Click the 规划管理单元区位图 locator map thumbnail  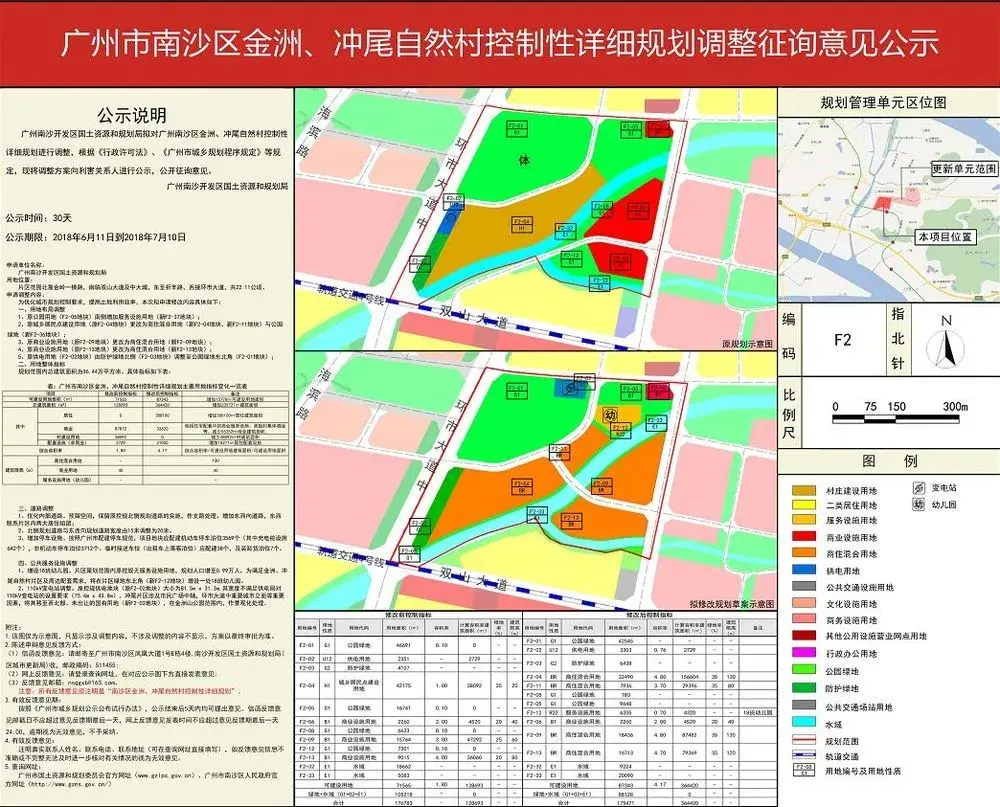click(x=889, y=209)
